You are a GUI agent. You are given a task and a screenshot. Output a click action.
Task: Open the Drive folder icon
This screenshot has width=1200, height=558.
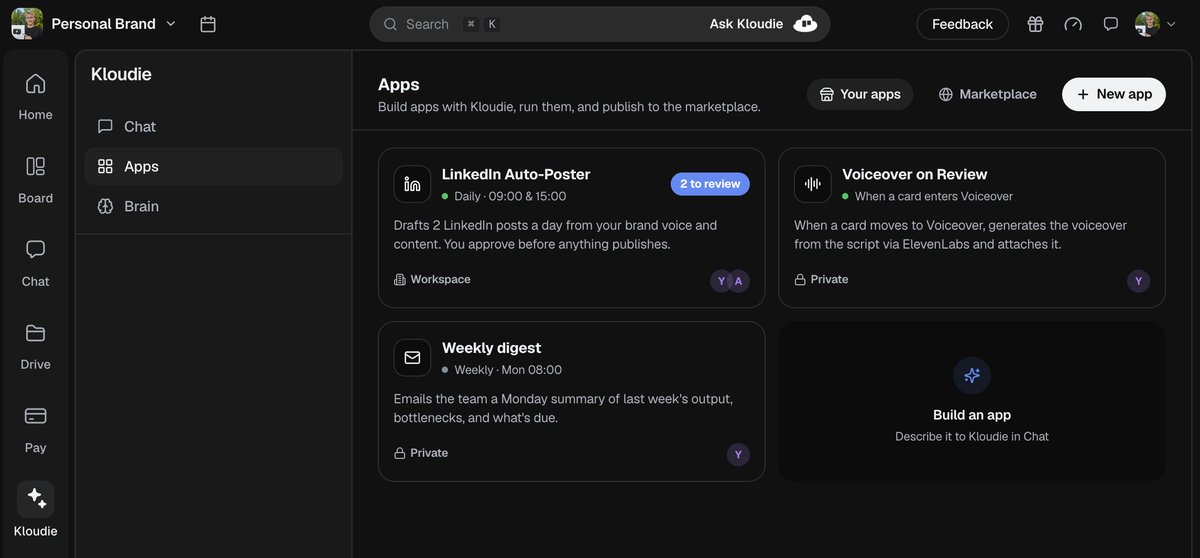[35, 333]
